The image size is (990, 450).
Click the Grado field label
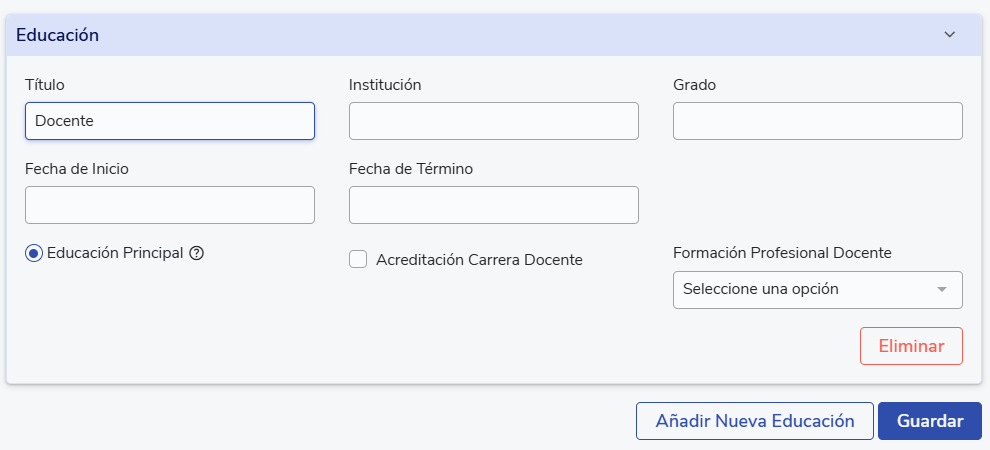694,85
